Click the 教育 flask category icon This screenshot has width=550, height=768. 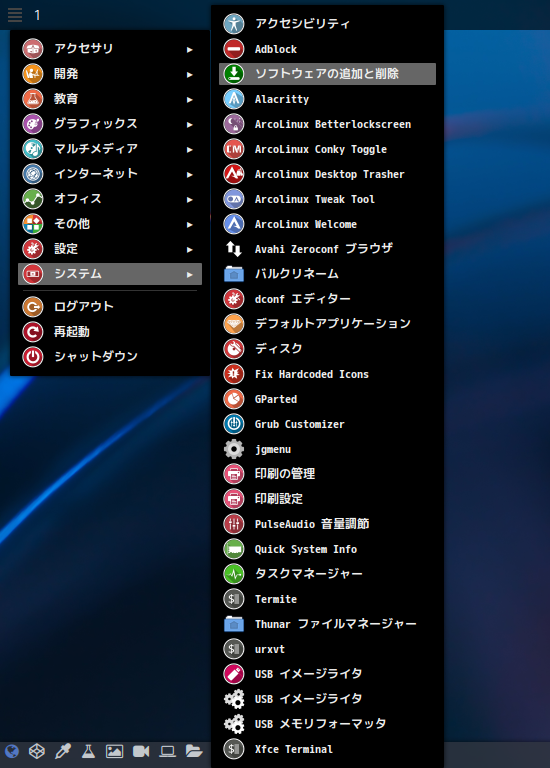[33, 99]
